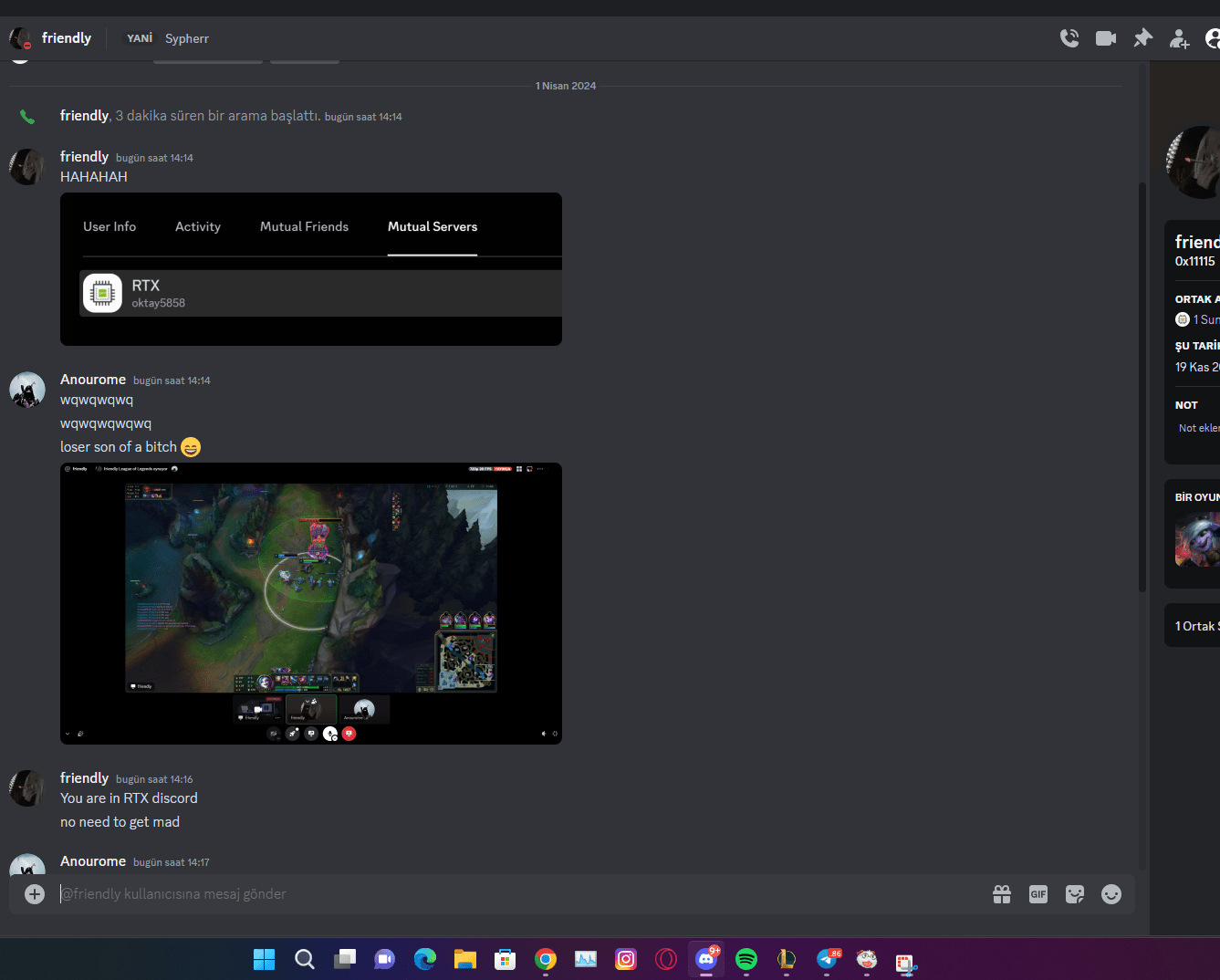1220x980 pixels.
Task: Open the Nitro gift icon
Action: click(x=1002, y=894)
